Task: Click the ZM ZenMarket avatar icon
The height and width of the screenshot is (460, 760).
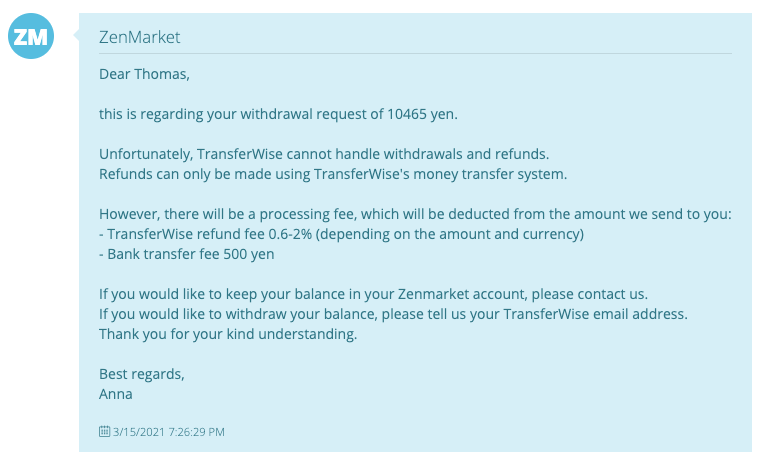Action: [31, 36]
